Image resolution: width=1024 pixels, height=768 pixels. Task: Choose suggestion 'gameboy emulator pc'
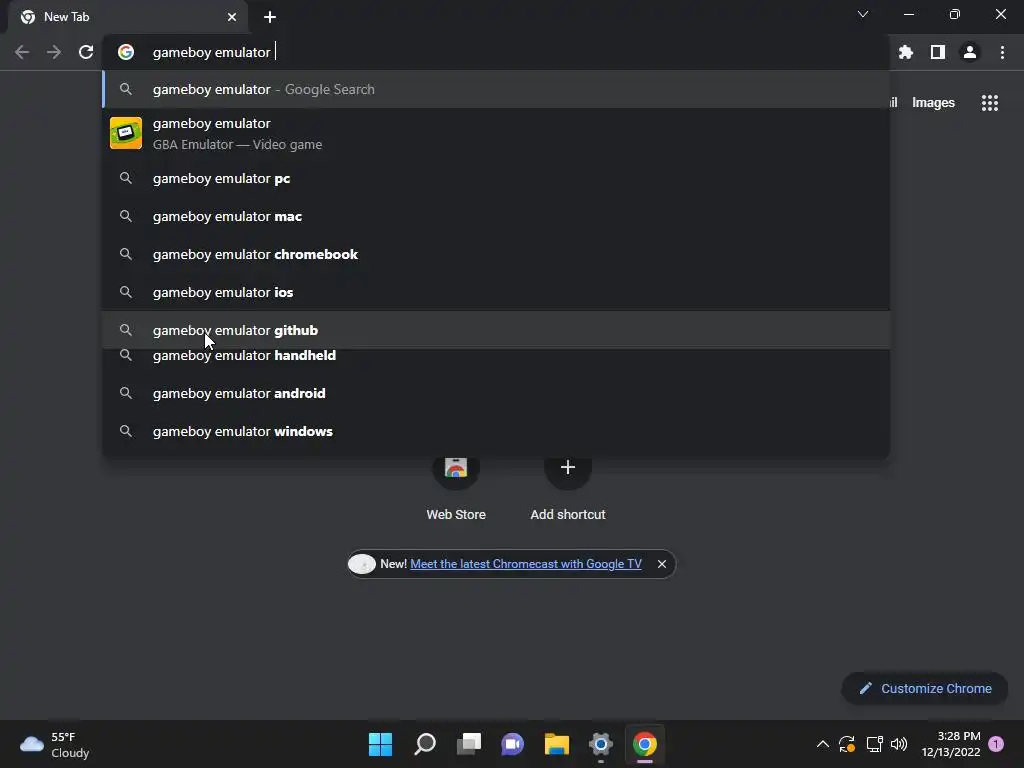coord(496,178)
